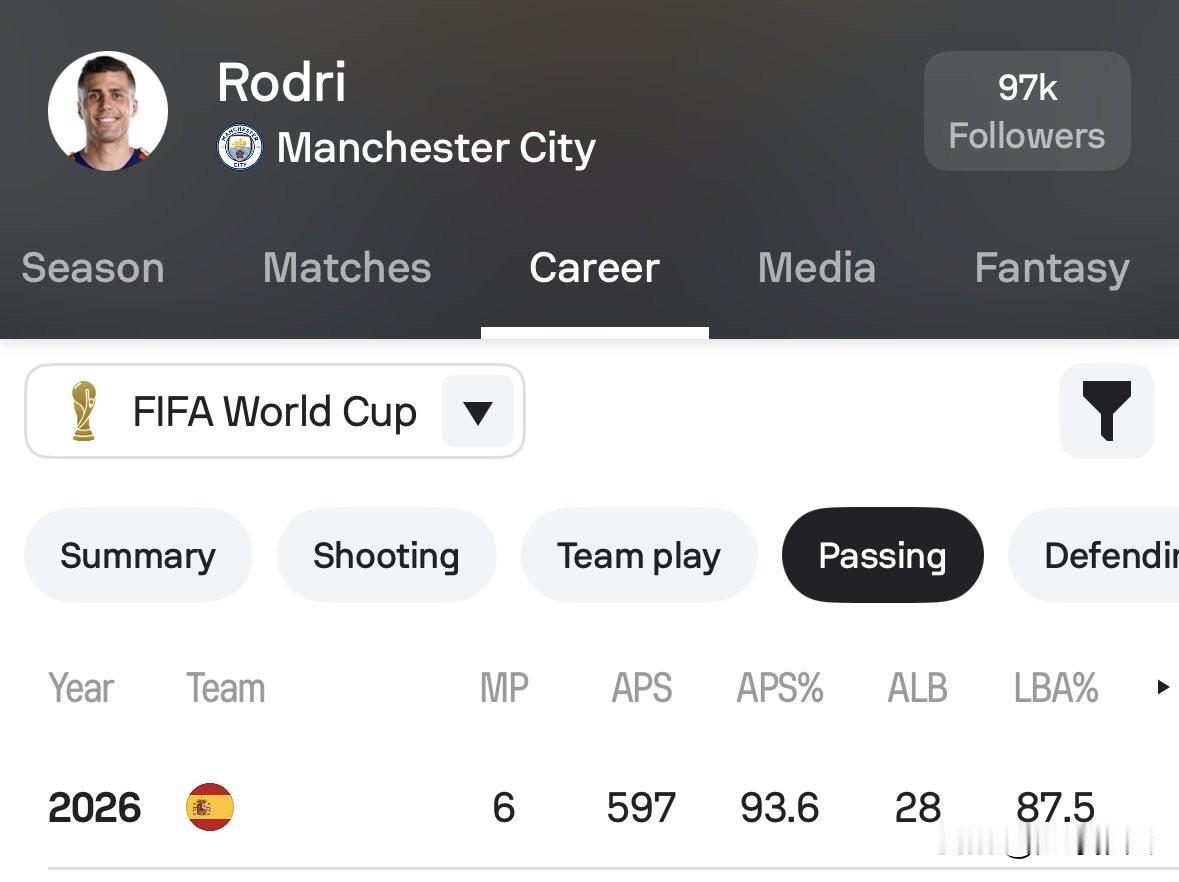Tap Rodri's profile photo
1179x882 pixels.
point(108,111)
